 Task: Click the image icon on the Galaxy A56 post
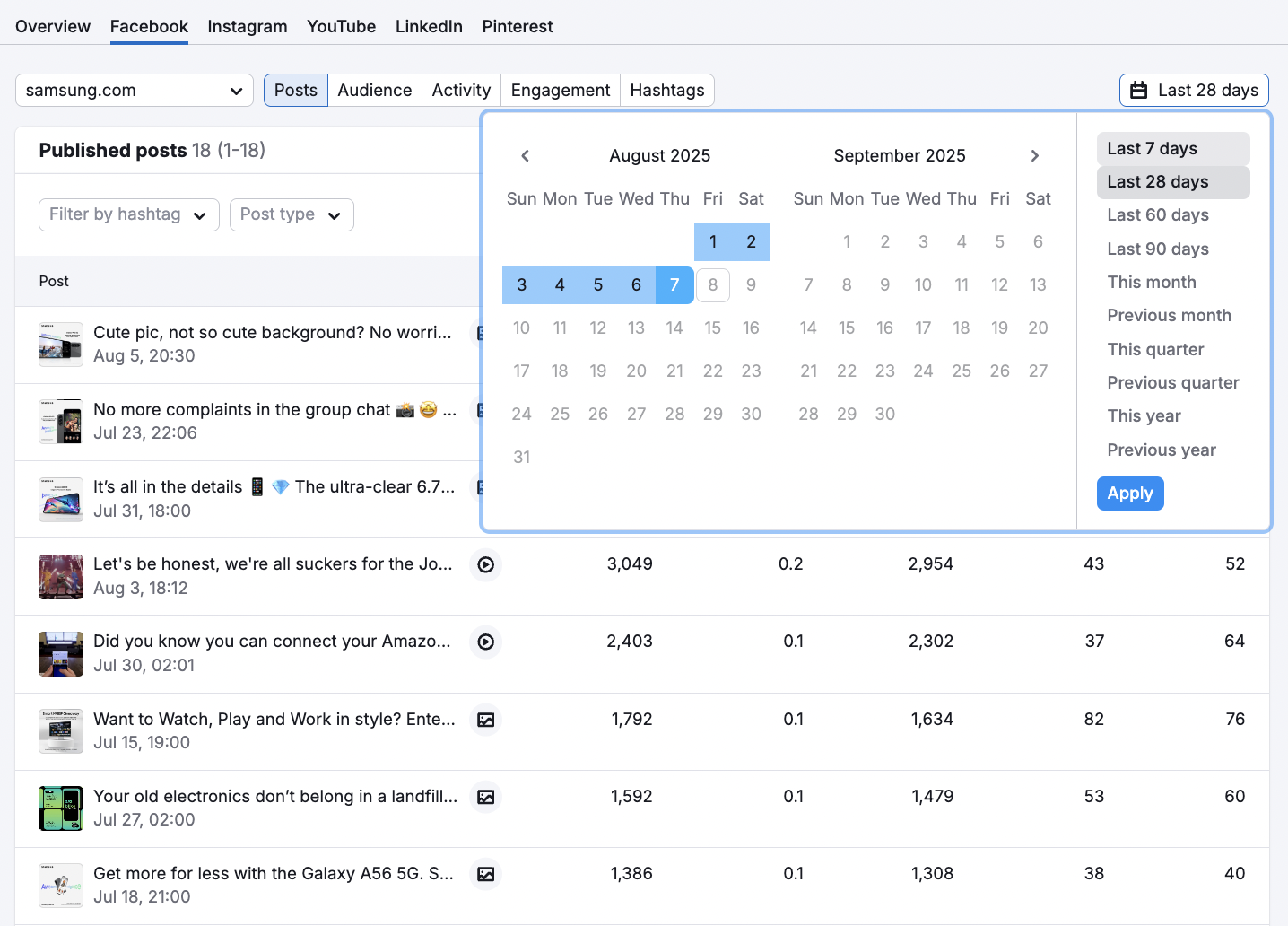pyautogui.click(x=485, y=873)
